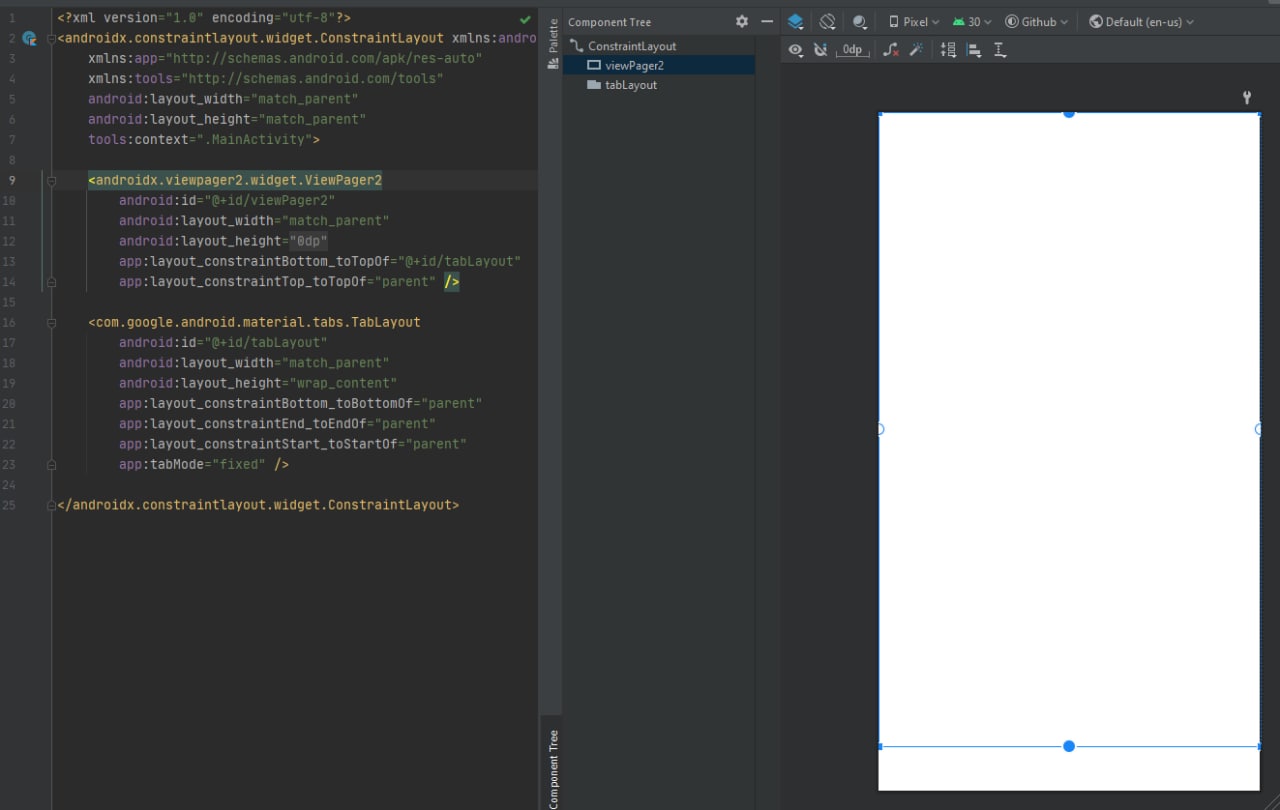Click top constraint handle of viewPager2
Screen dimensions: 1280x810
[x=1069, y=113]
